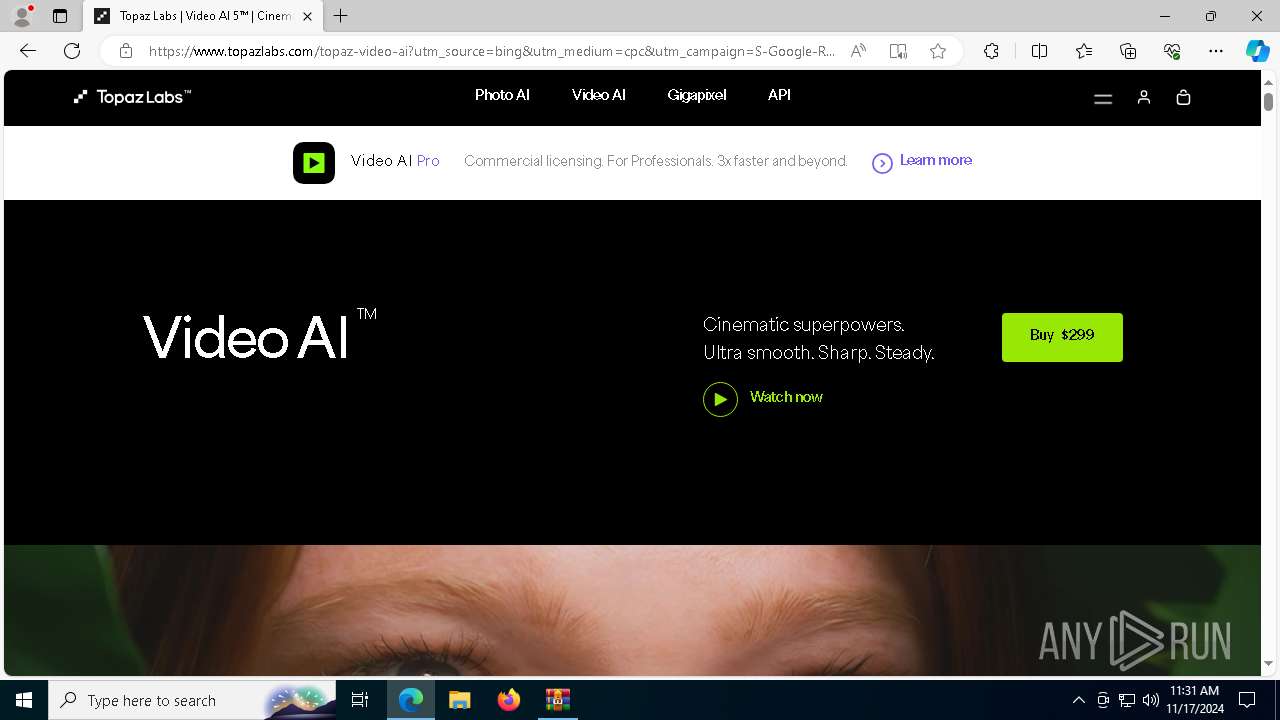Image resolution: width=1280 pixels, height=720 pixels.
Task: Open Video AI menu item
Action: (599, 95)
